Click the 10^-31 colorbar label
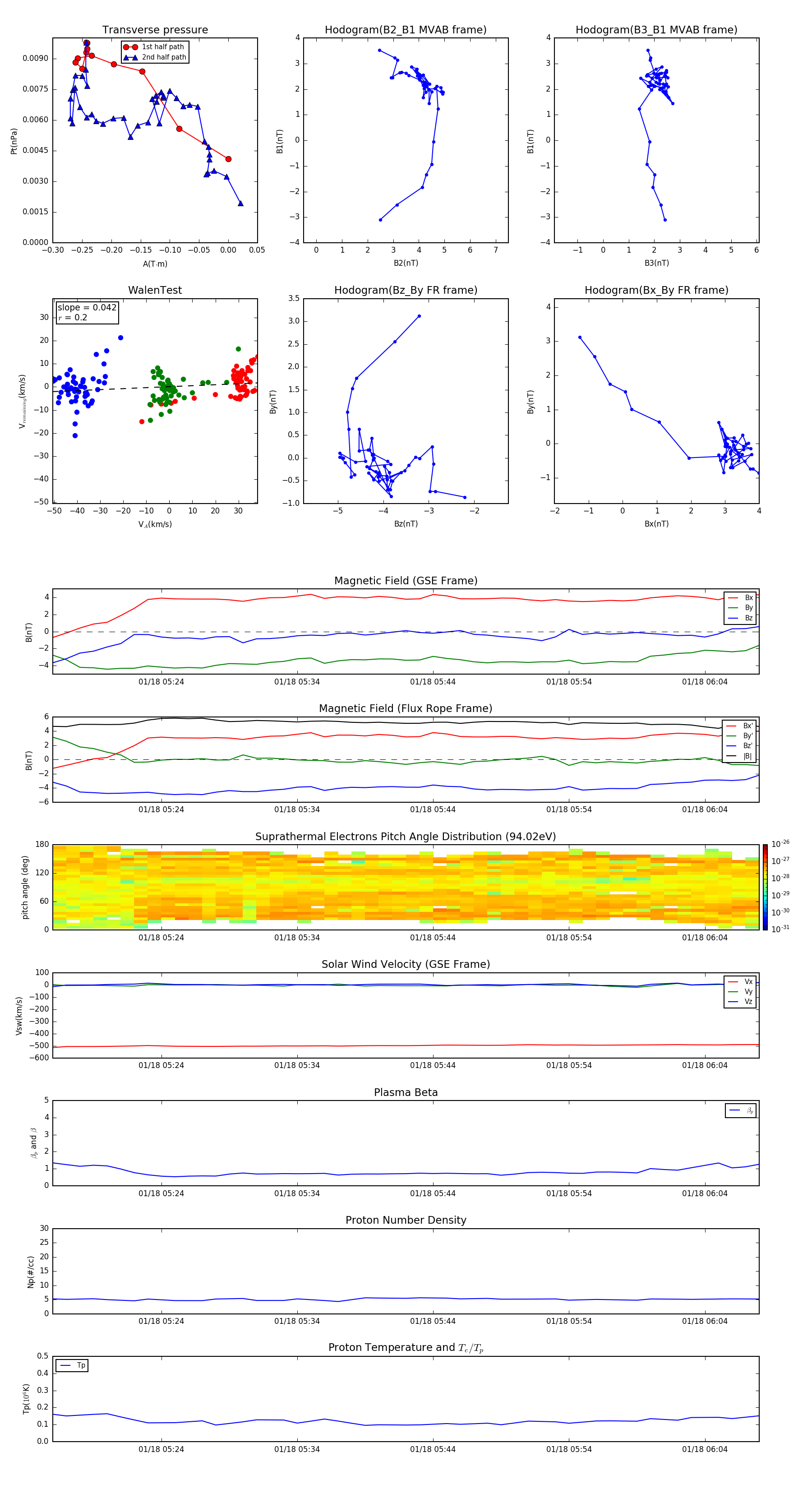 click(x=780, y=929)
